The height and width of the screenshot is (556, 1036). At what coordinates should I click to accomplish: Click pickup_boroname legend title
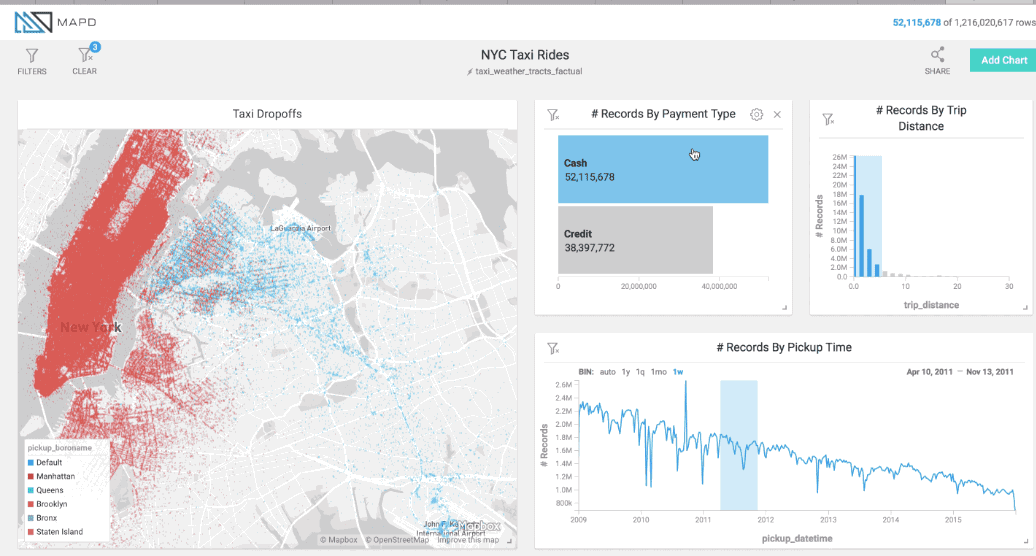[x=59, y=448]
